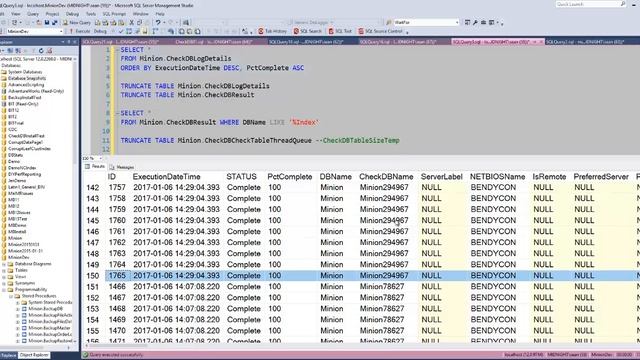Expand the Views node
This screenshot has height=360, width=640.
[x=4, y=277]
